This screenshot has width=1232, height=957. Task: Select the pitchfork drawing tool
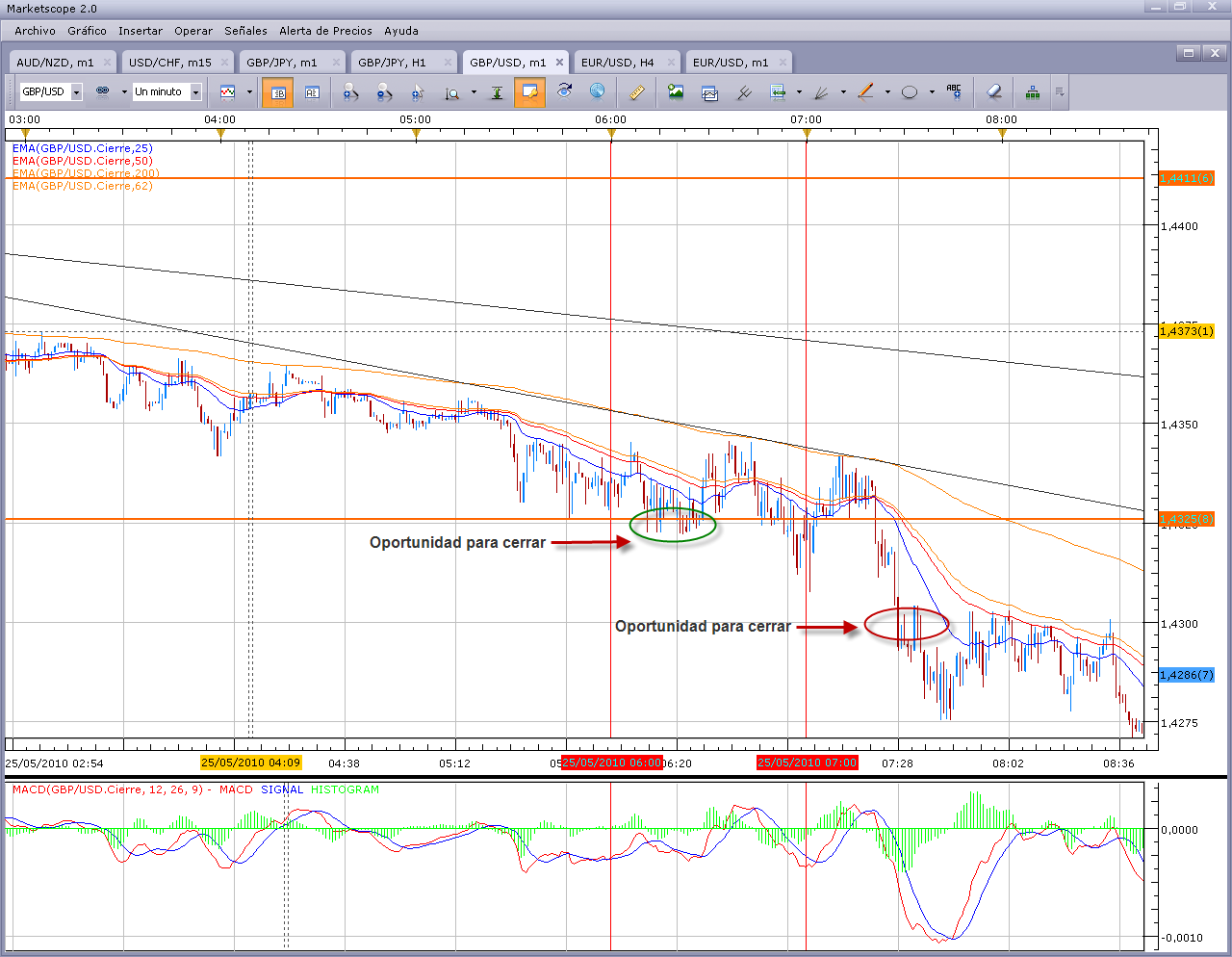(x=744, y=92)
